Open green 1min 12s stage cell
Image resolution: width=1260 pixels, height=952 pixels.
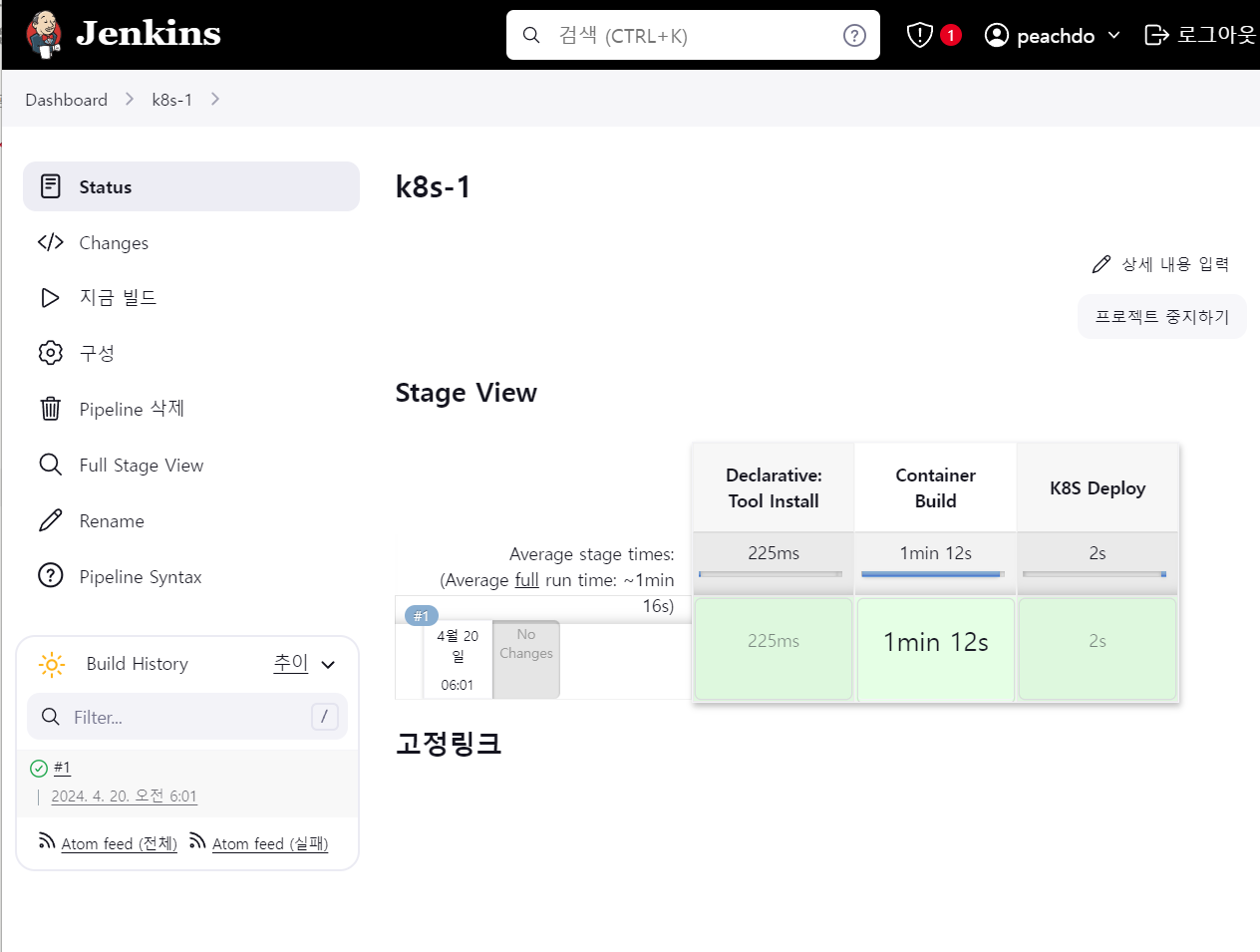936,649
